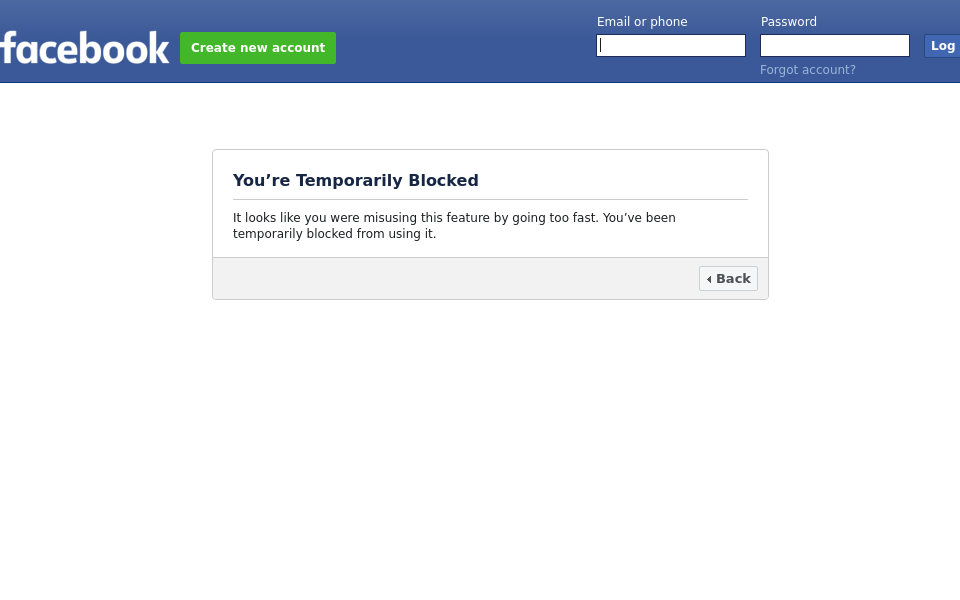Click the blue Facebook wordmark to go home

point(85,47)
